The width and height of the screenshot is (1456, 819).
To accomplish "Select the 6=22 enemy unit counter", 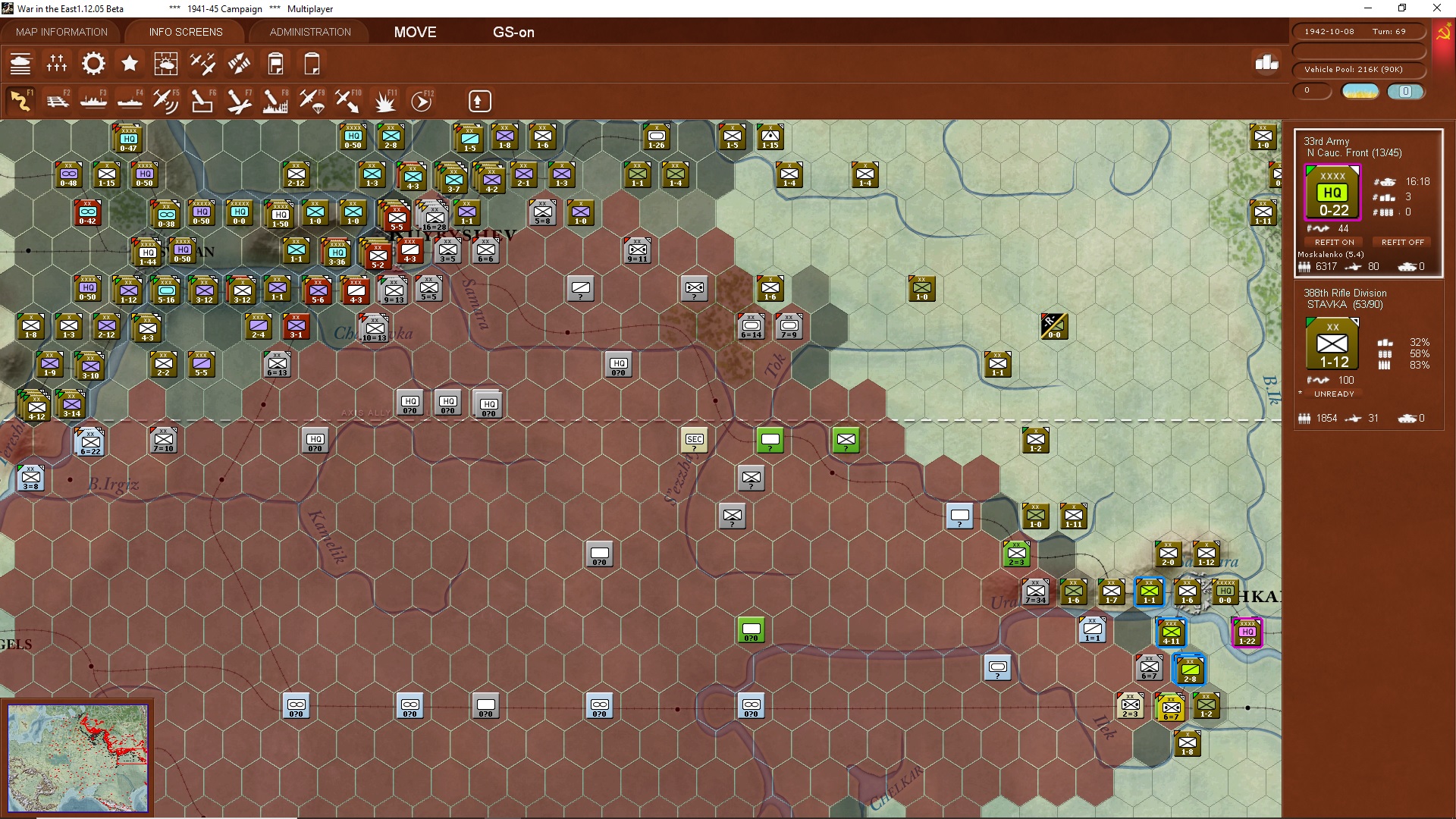I will (90, 443).
